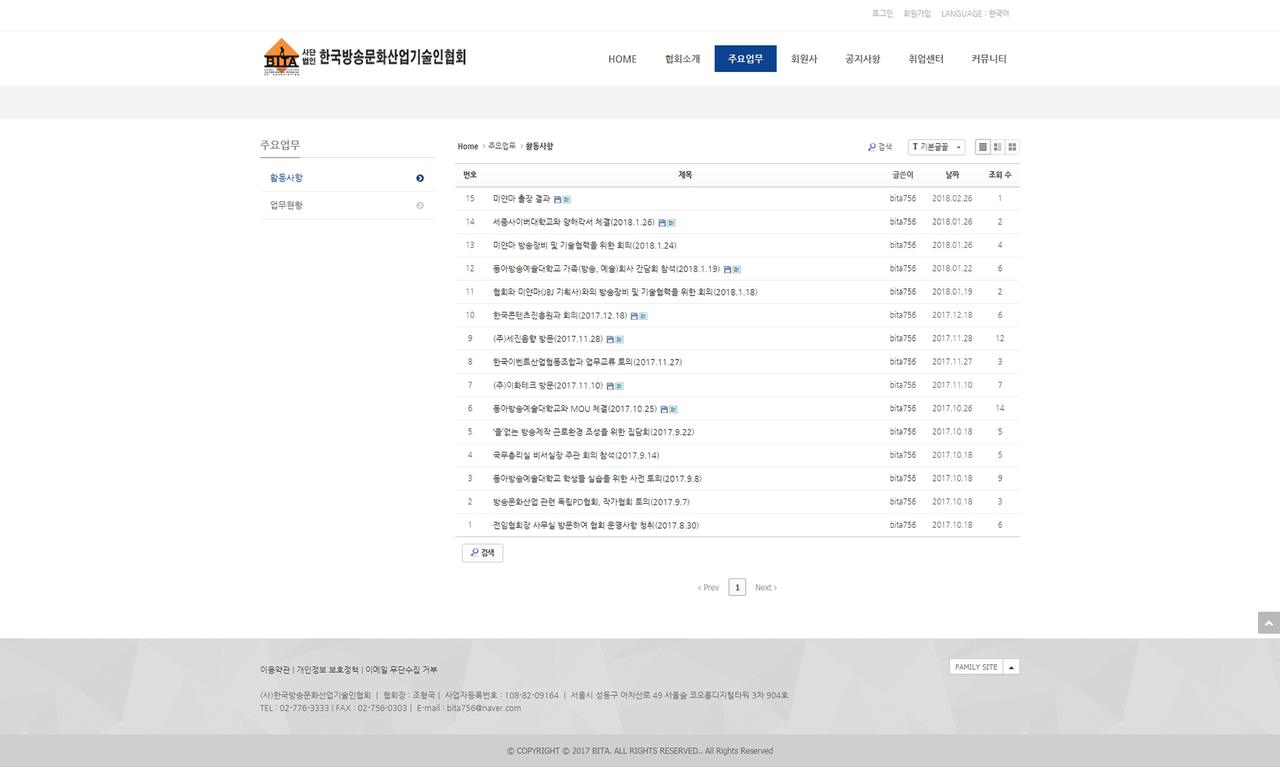Image resolution: width=1280 pixels, height=767 pixels.
Task: Open the post titled with (2017.8.30)
Action: pyautogui.click(x=596, y=525)
